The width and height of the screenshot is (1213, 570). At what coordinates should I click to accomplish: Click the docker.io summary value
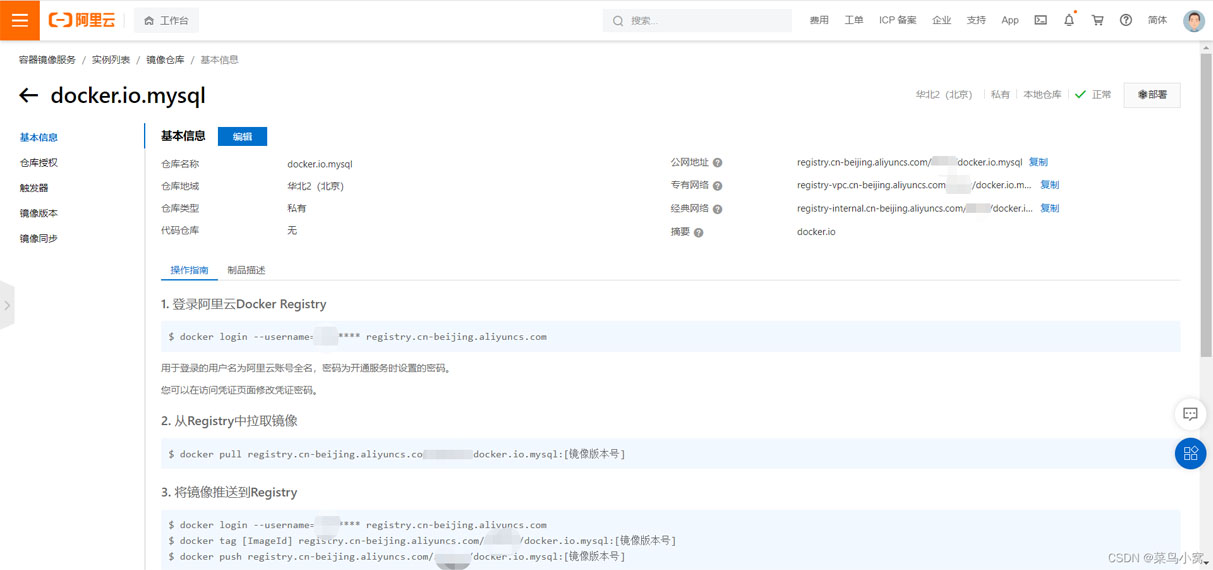click(x=816, y=232)
